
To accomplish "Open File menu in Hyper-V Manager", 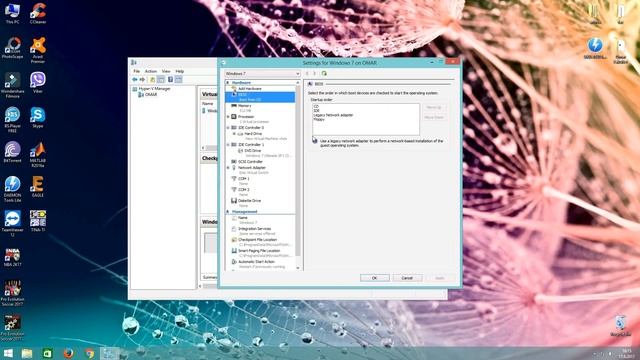I will click(x=137, y=71).
